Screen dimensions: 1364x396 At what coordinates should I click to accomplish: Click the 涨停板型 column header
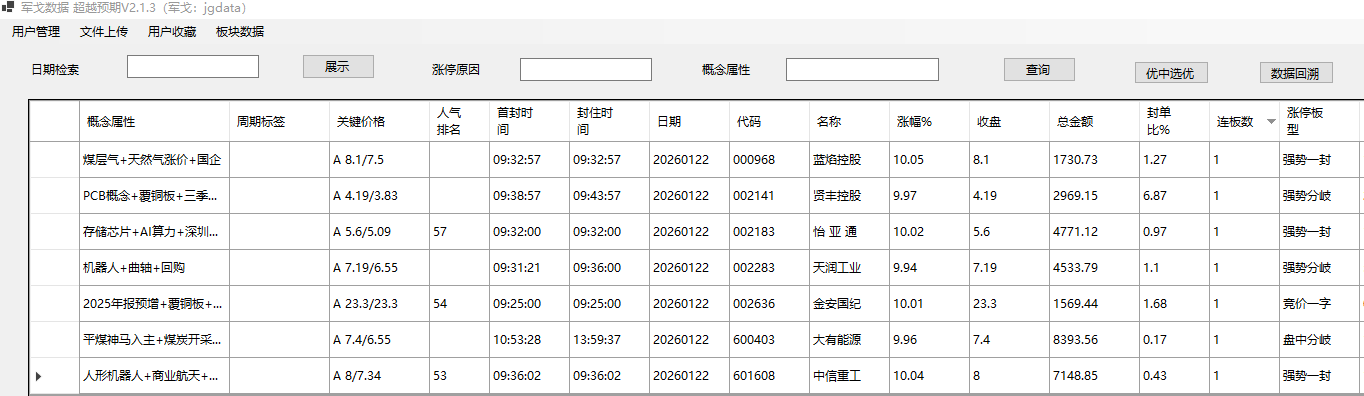1319,121
